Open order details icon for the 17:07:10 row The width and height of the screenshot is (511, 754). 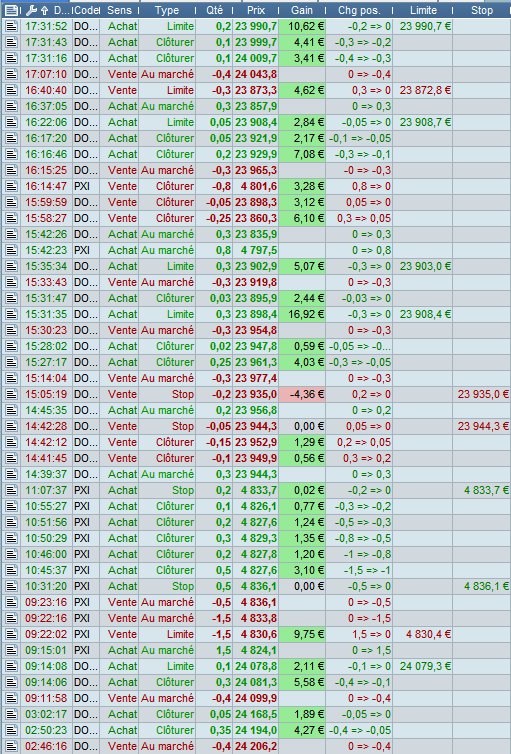coord(12,75)
